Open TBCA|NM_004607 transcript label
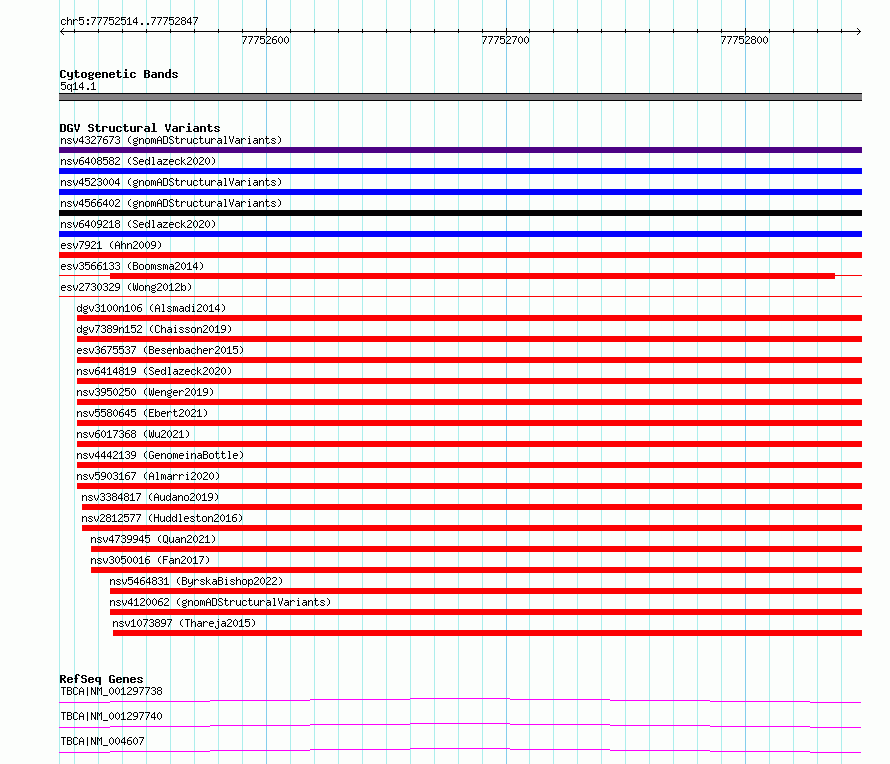890x764 pixels. 102,741
